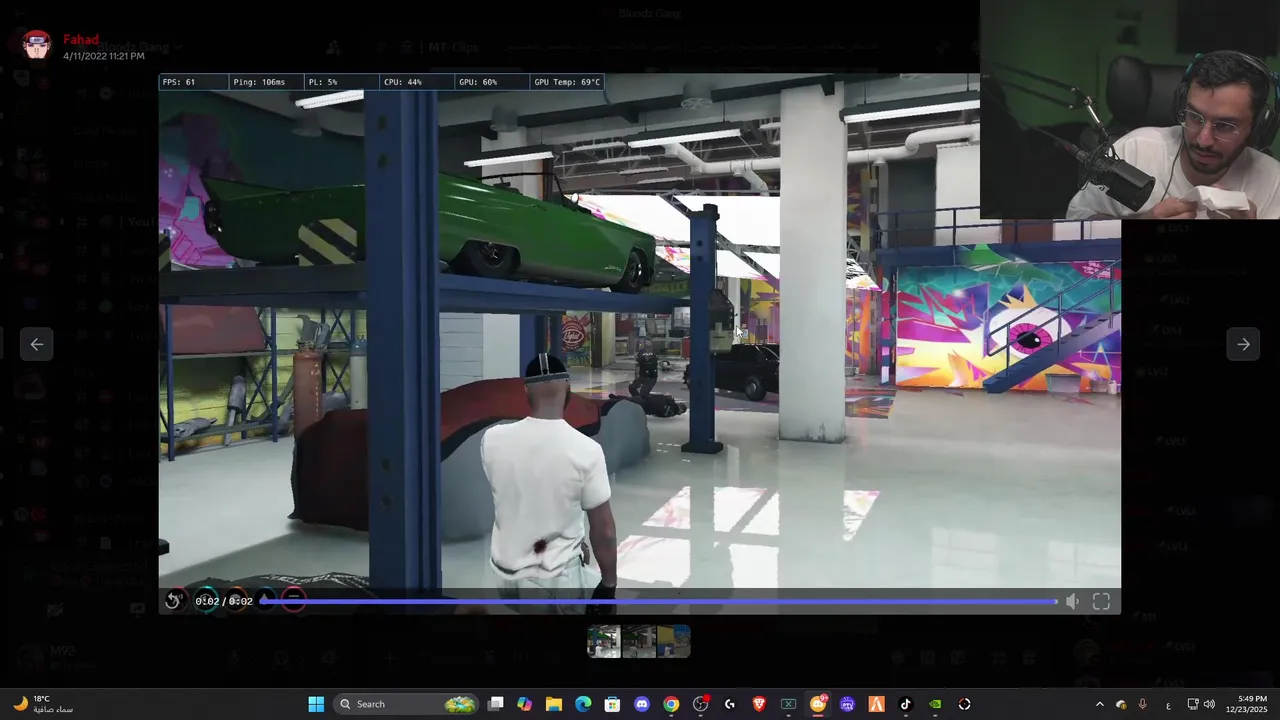Open Microsoft Store from the taskbar
Image resolution: width=1280 pixels, height=720 pixels.
pyautogui.click(x=612, y=704)
